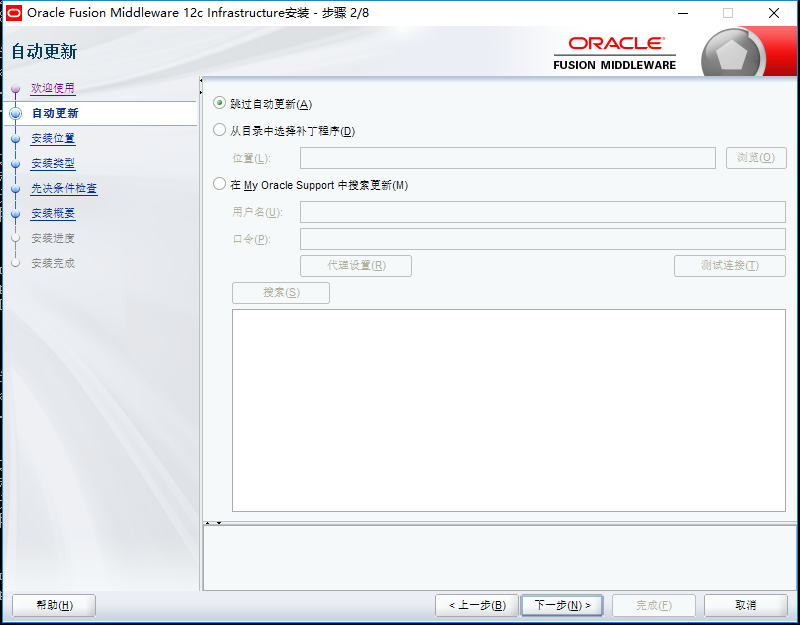The image size is (800, 625).
Task: Click the 位置(L) path input field
Action: [508, 158]
